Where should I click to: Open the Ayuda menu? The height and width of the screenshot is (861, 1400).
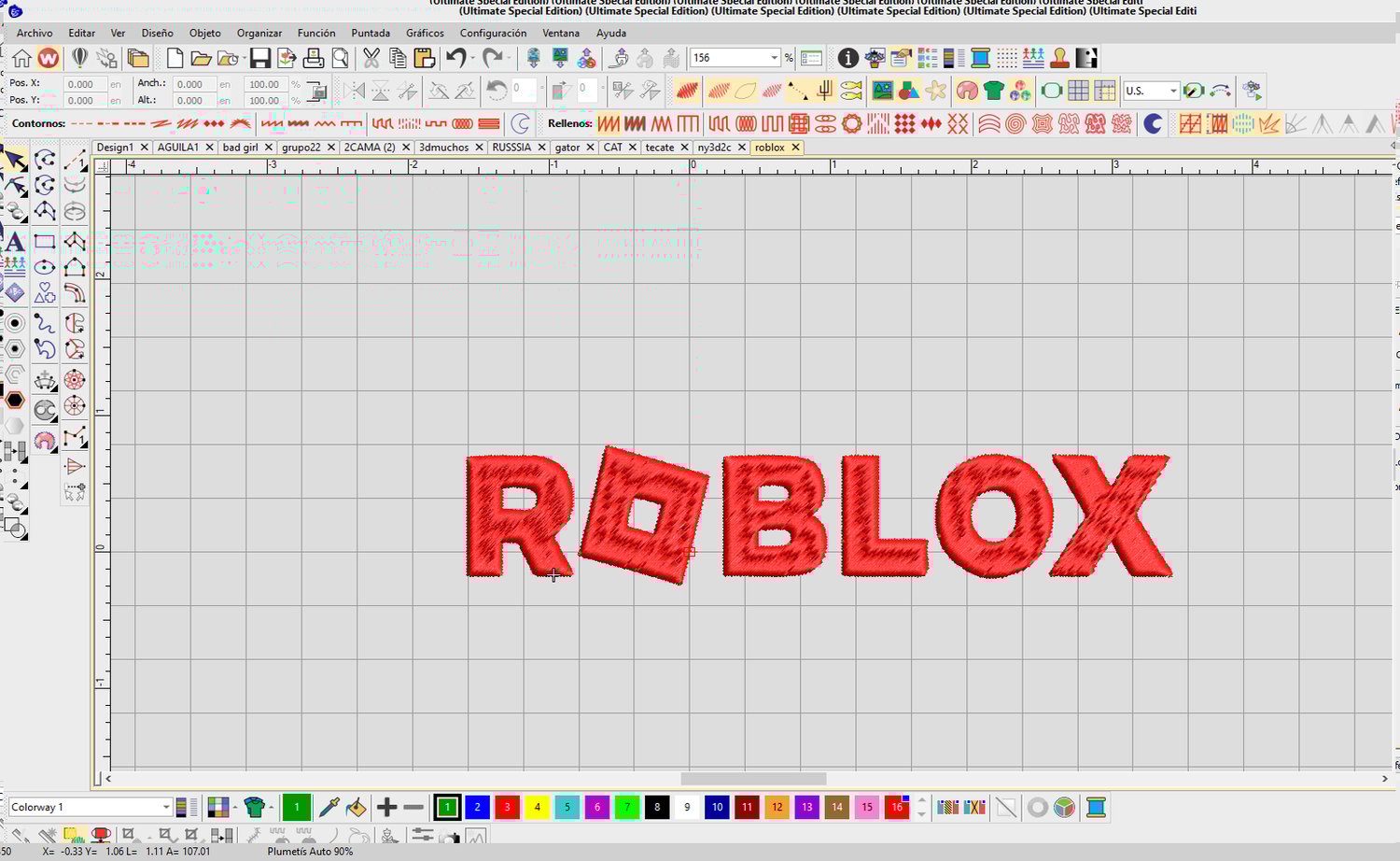click(x=611, y=33)
